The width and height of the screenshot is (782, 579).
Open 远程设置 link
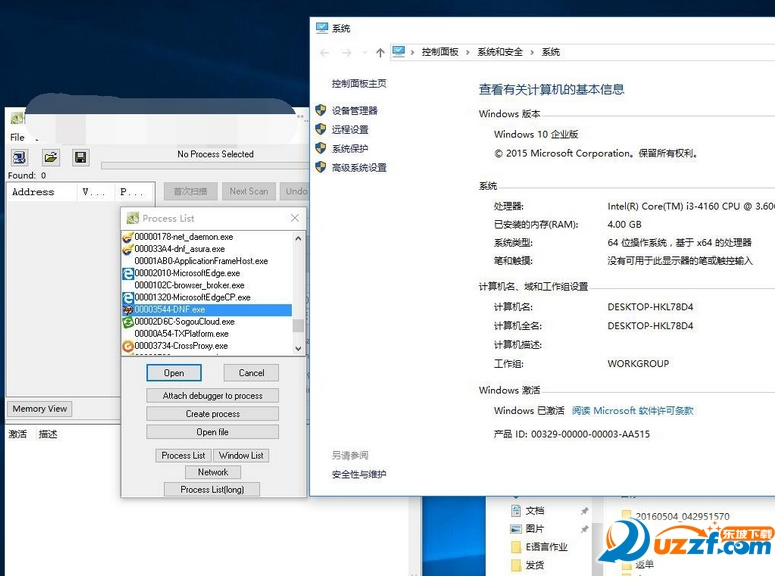pyautogui.click(x=350, y=130)
